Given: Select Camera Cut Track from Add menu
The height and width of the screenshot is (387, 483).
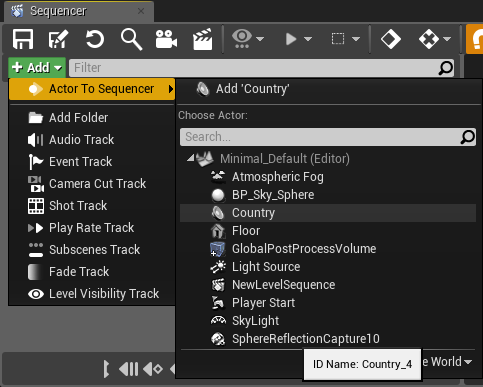Looking at the screenshot, I should click(x=92, y=184).
